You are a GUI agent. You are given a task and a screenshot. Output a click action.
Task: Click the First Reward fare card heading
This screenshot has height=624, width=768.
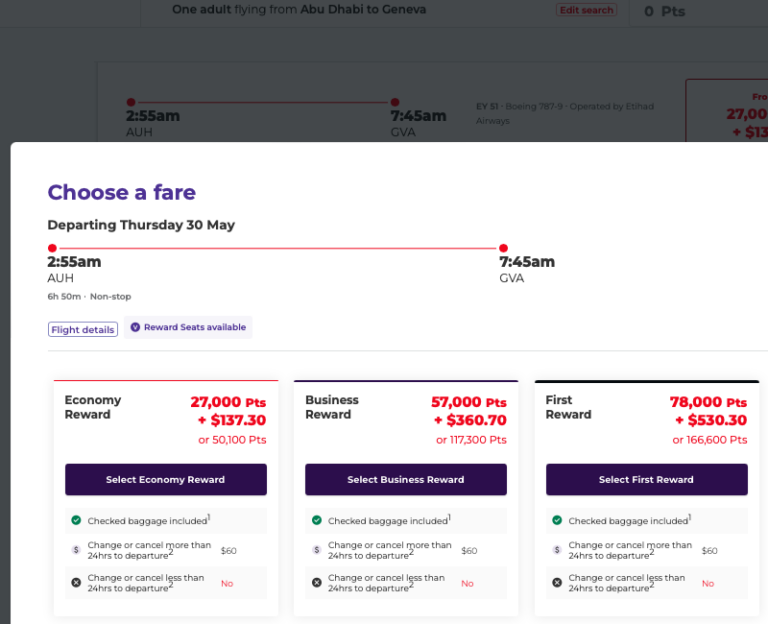[x=569, y=407]
